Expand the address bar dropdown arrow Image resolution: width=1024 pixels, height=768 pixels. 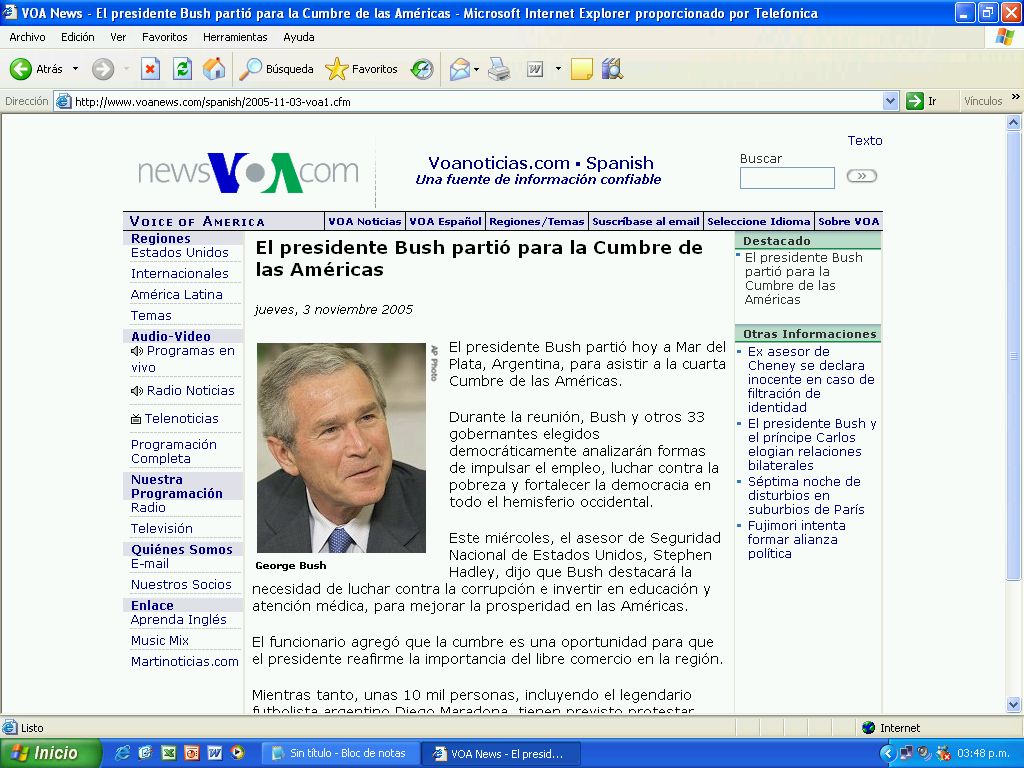tap(891, 101)
